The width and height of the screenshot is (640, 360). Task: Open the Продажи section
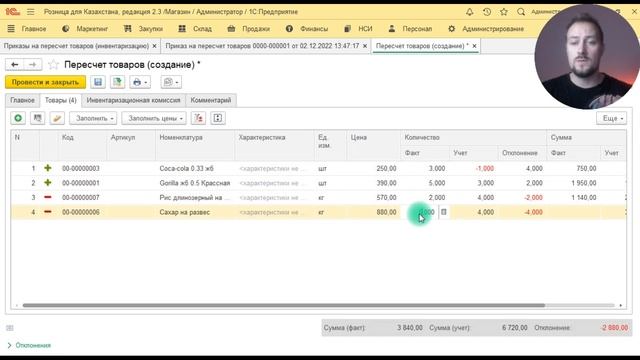click(249, 29)
